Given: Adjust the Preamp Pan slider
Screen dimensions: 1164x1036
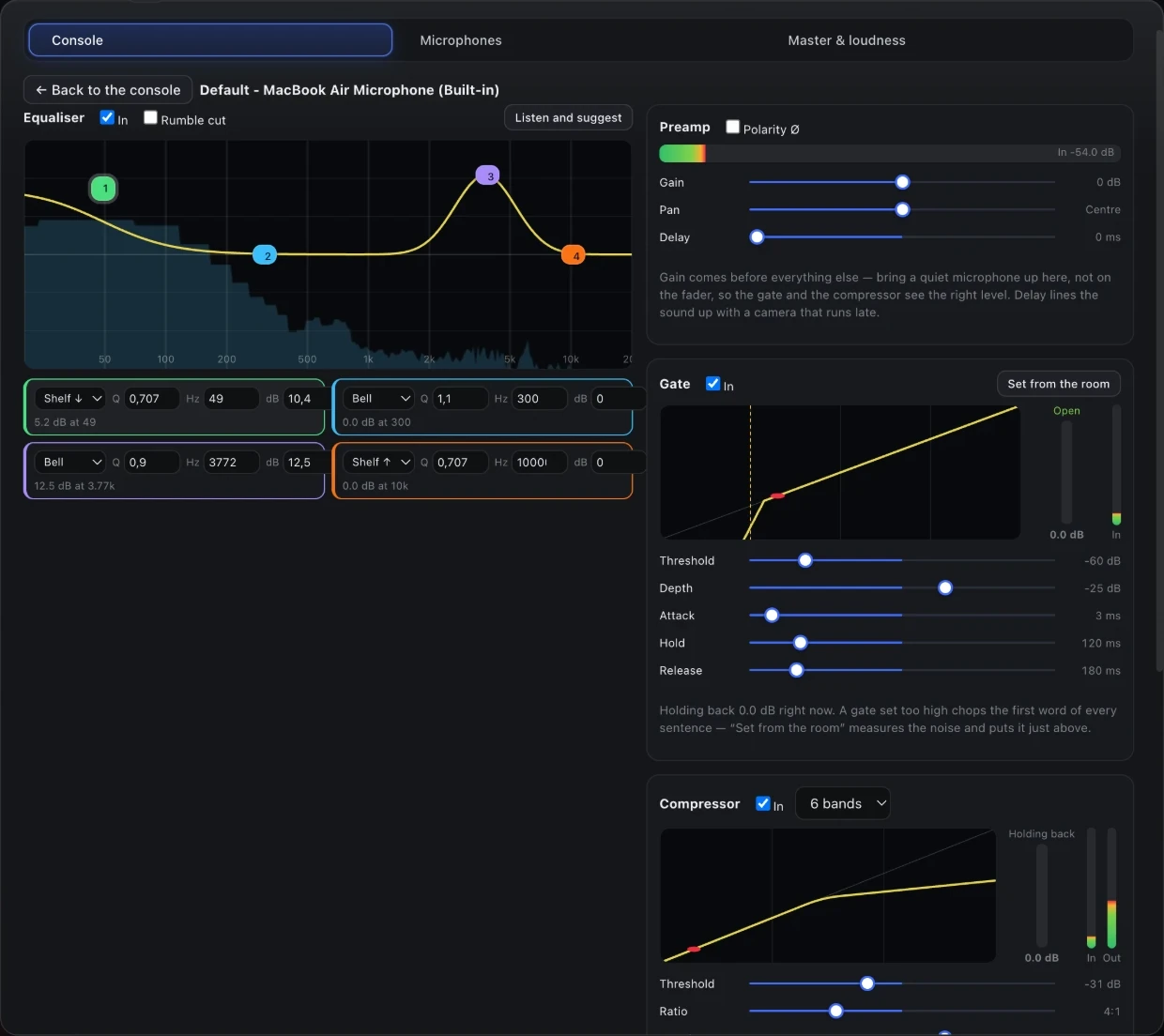Looking at the screenshot, I should click(902, 209).
